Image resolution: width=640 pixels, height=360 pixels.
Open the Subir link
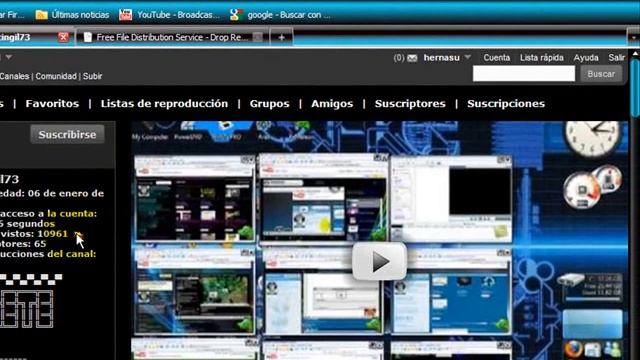[x=92, y=76]
